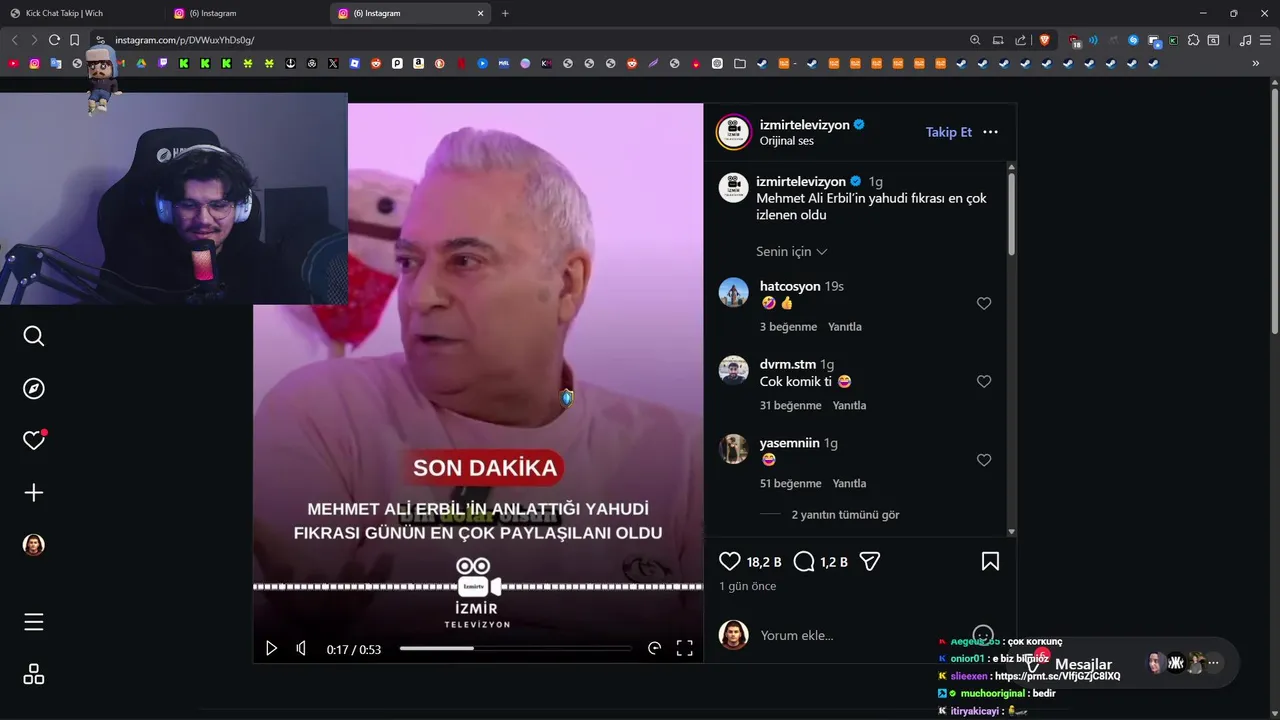Play the video
The width and height of the screenshot is (1280, 720).
click(271, 648)
